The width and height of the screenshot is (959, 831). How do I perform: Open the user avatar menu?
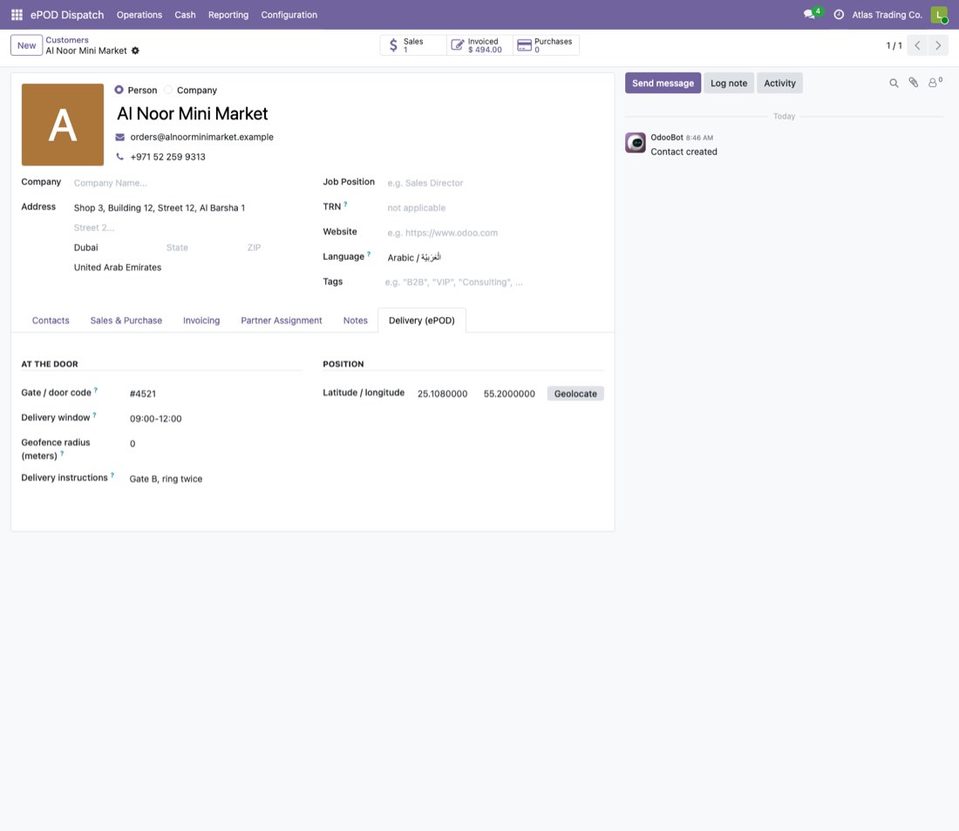[x=939, y=15]
